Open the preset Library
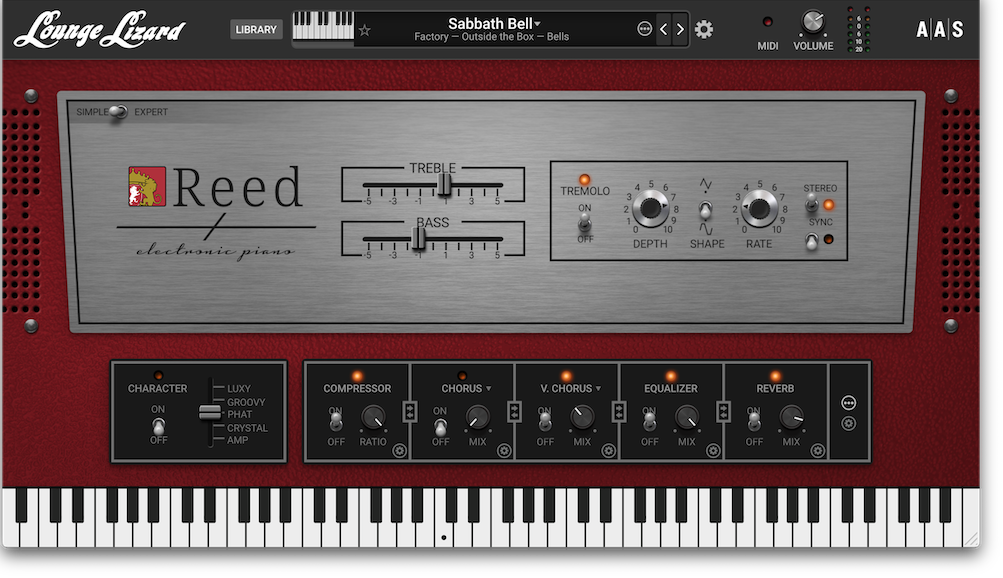 click(x=256, y=29)
